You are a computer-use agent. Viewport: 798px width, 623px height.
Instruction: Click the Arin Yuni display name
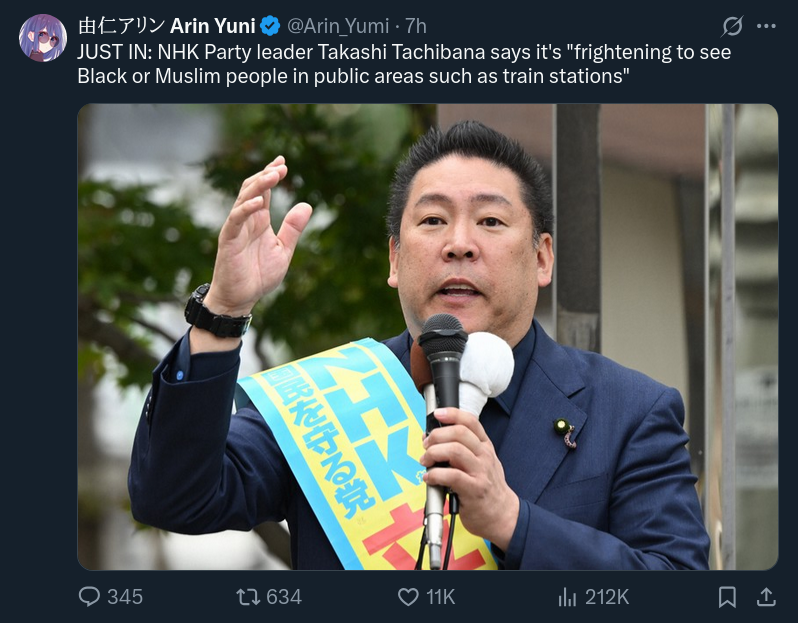point(213,26)
